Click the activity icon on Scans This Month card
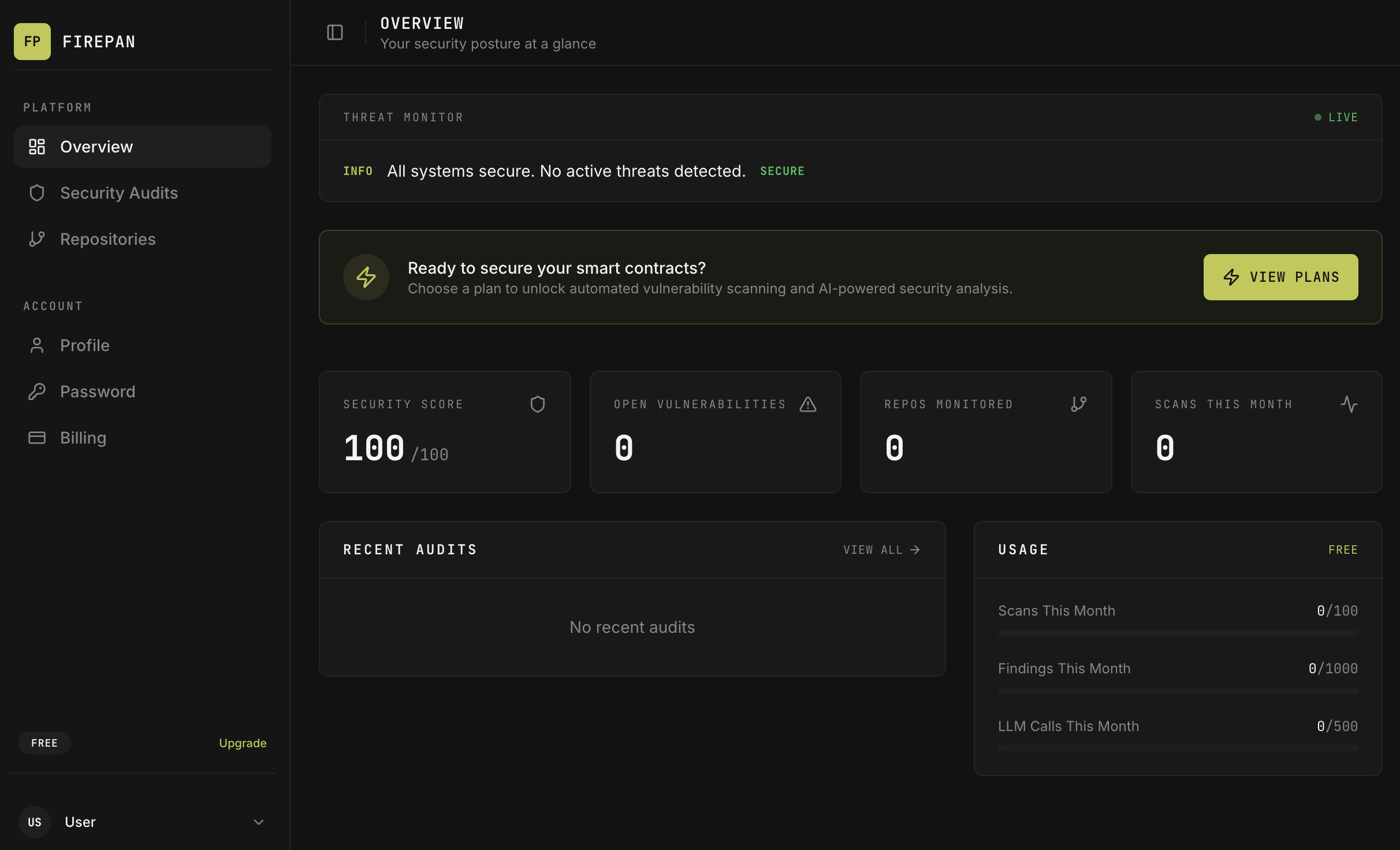 [x=1350, y=404]
